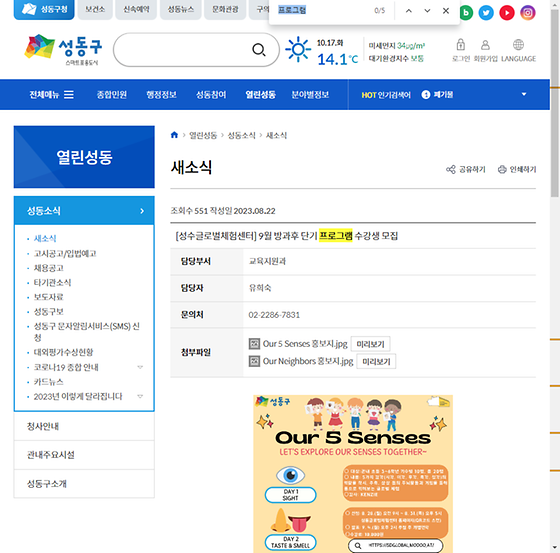Preview Our Neighbors 홍보지.jpg with 미리보기

[376, 362]
